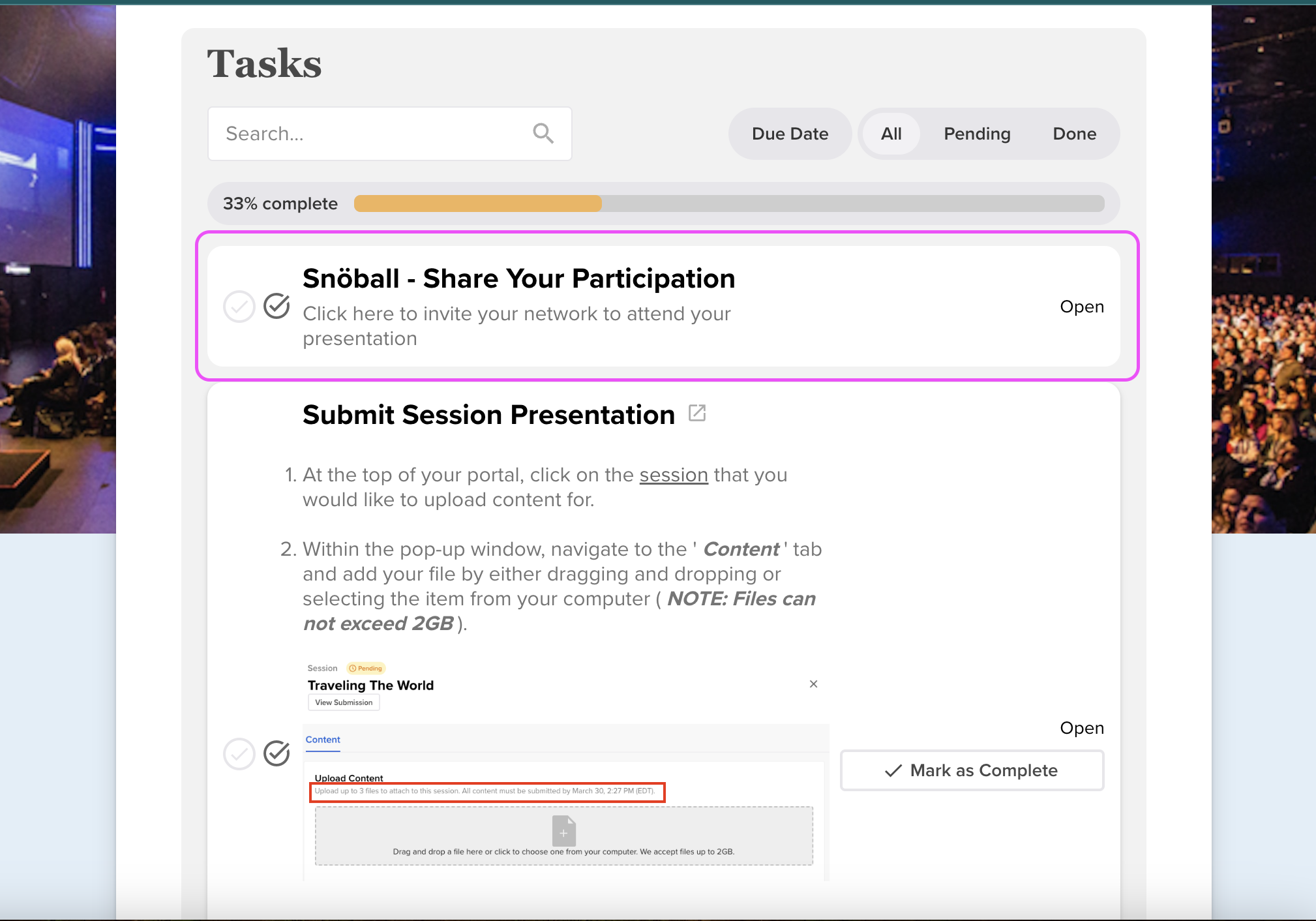
Task: Click dark checkmark icon on Snöball task
Action: tap(277, 305)
